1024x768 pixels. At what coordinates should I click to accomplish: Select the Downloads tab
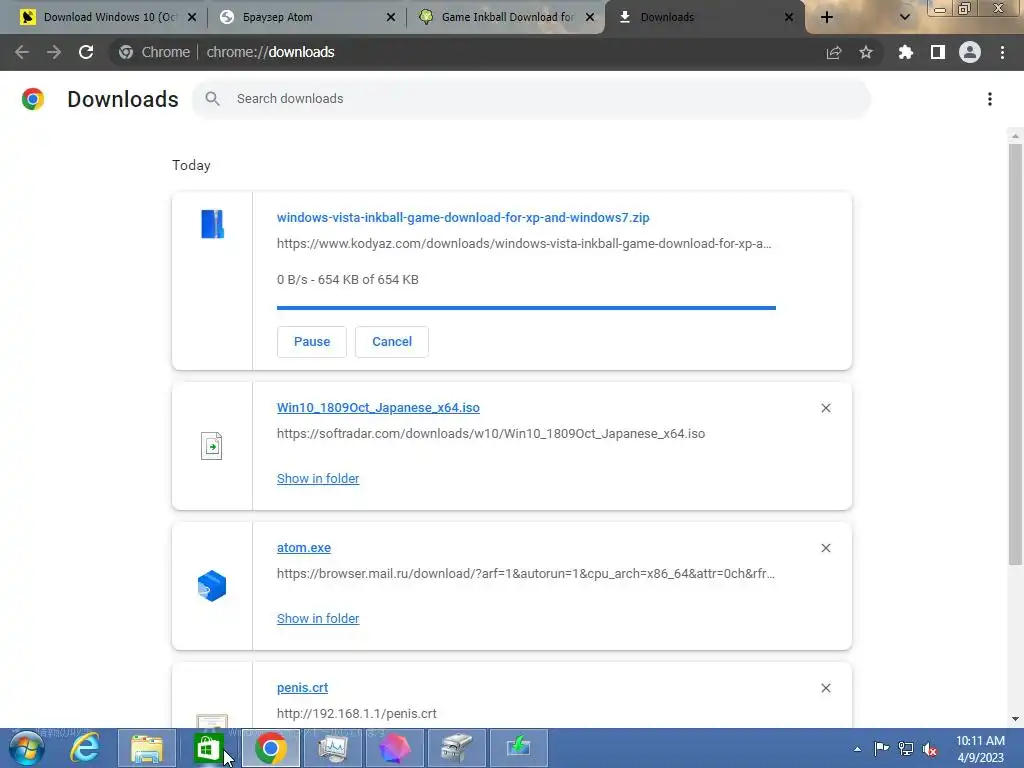(705, 17)
